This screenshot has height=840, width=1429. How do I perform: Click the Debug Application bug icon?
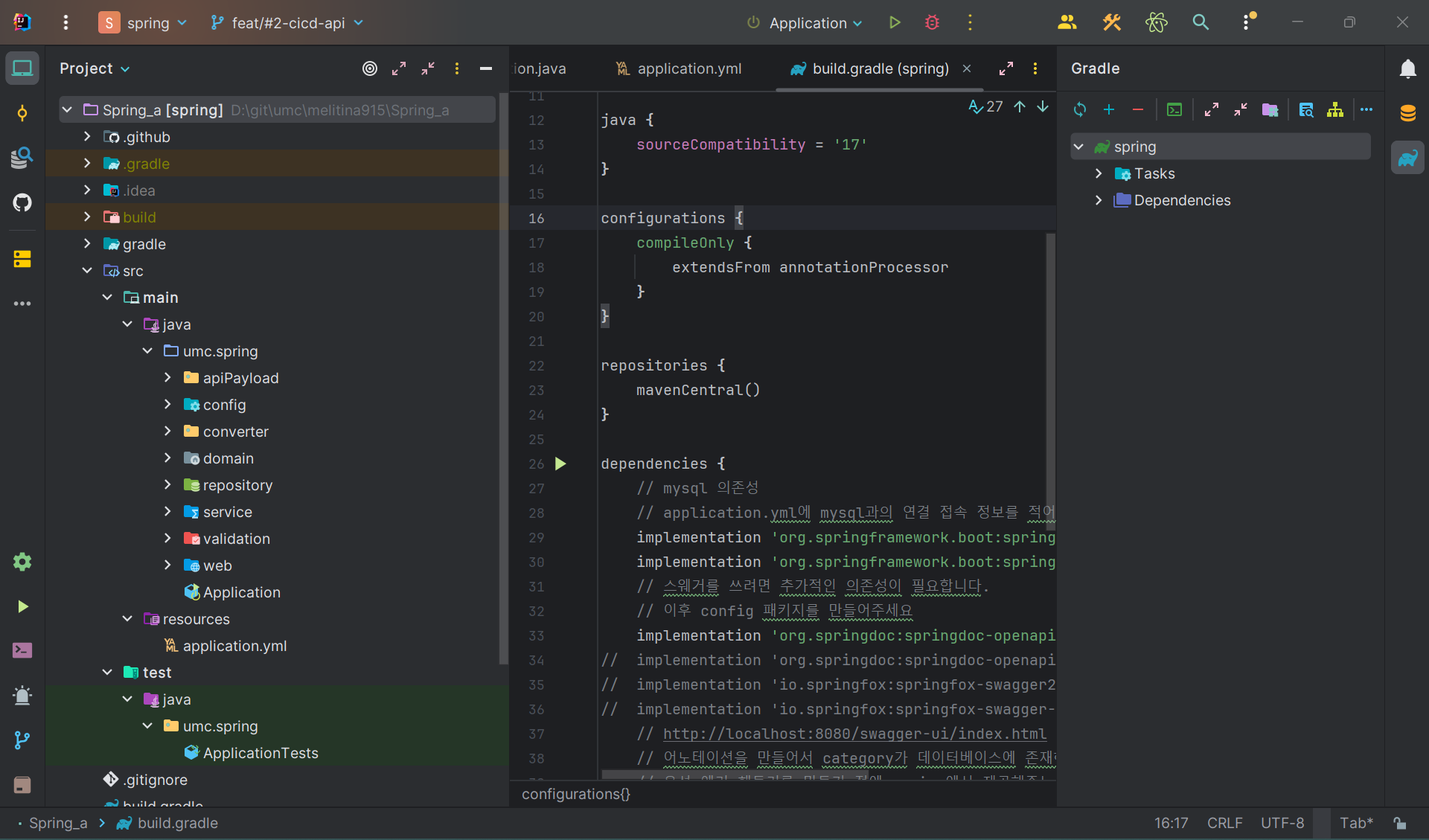[932, 23]
